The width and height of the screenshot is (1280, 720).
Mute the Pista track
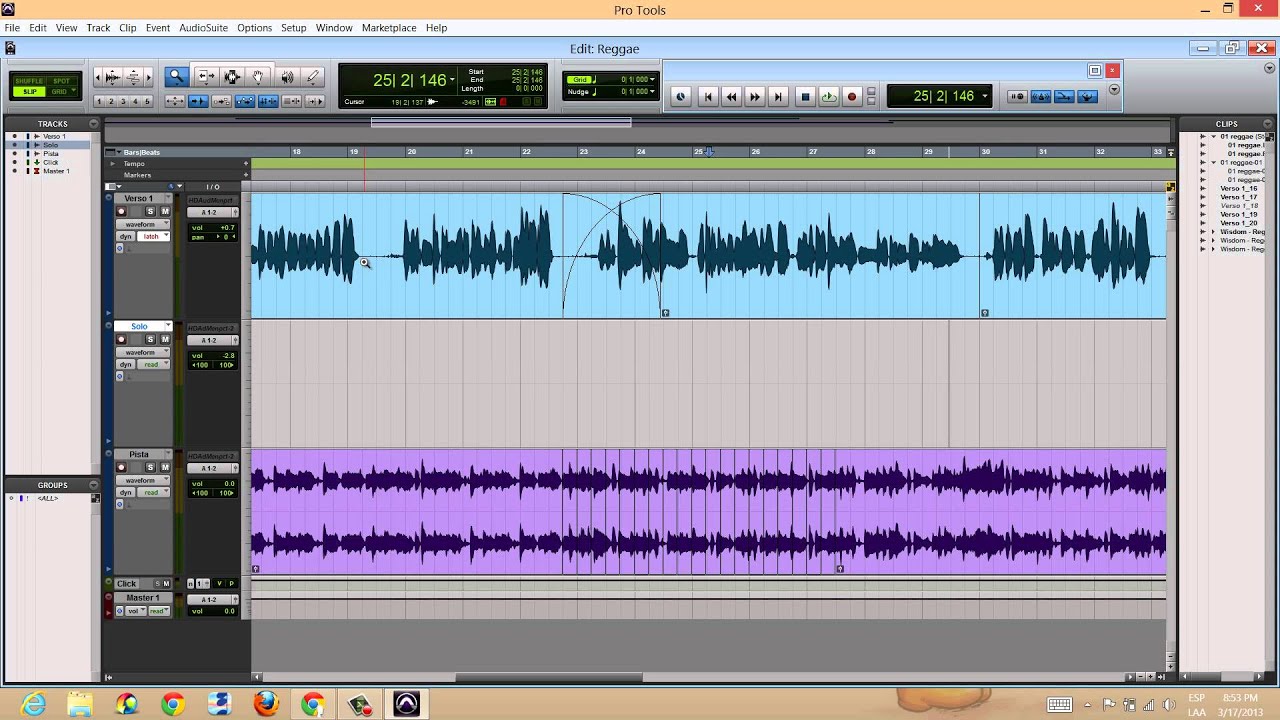pyautogui.click(x=165, y=467)
